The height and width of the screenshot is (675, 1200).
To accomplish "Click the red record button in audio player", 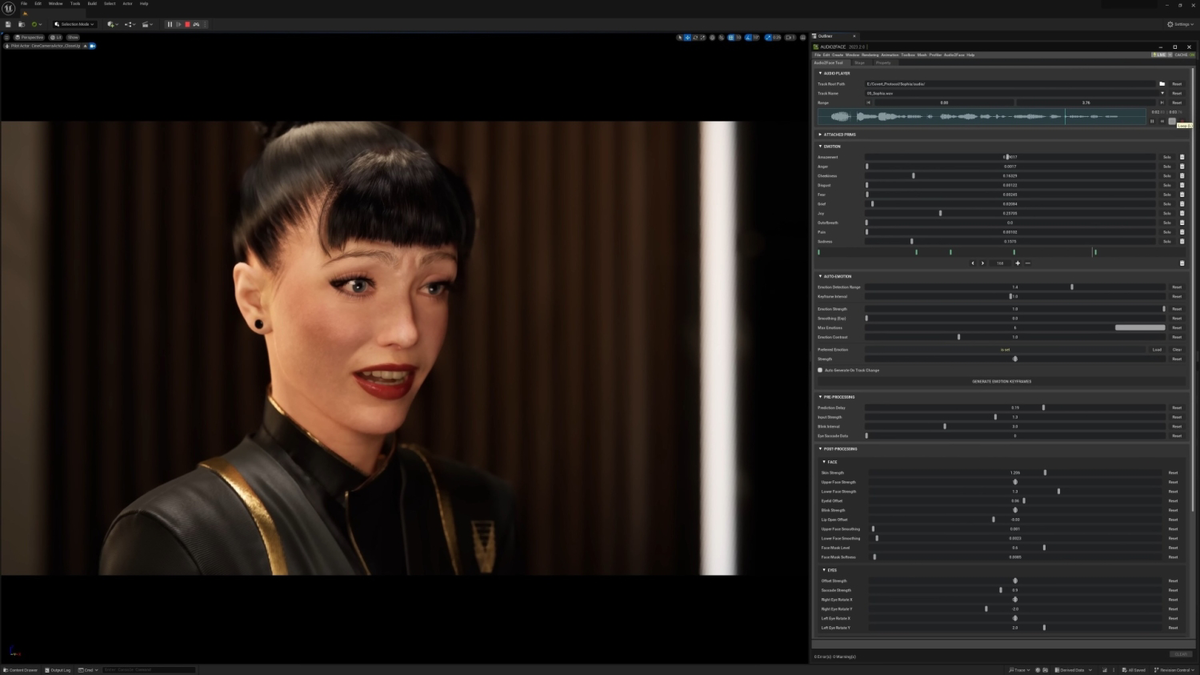I will pyautogui.click(x=1182, y=120).
